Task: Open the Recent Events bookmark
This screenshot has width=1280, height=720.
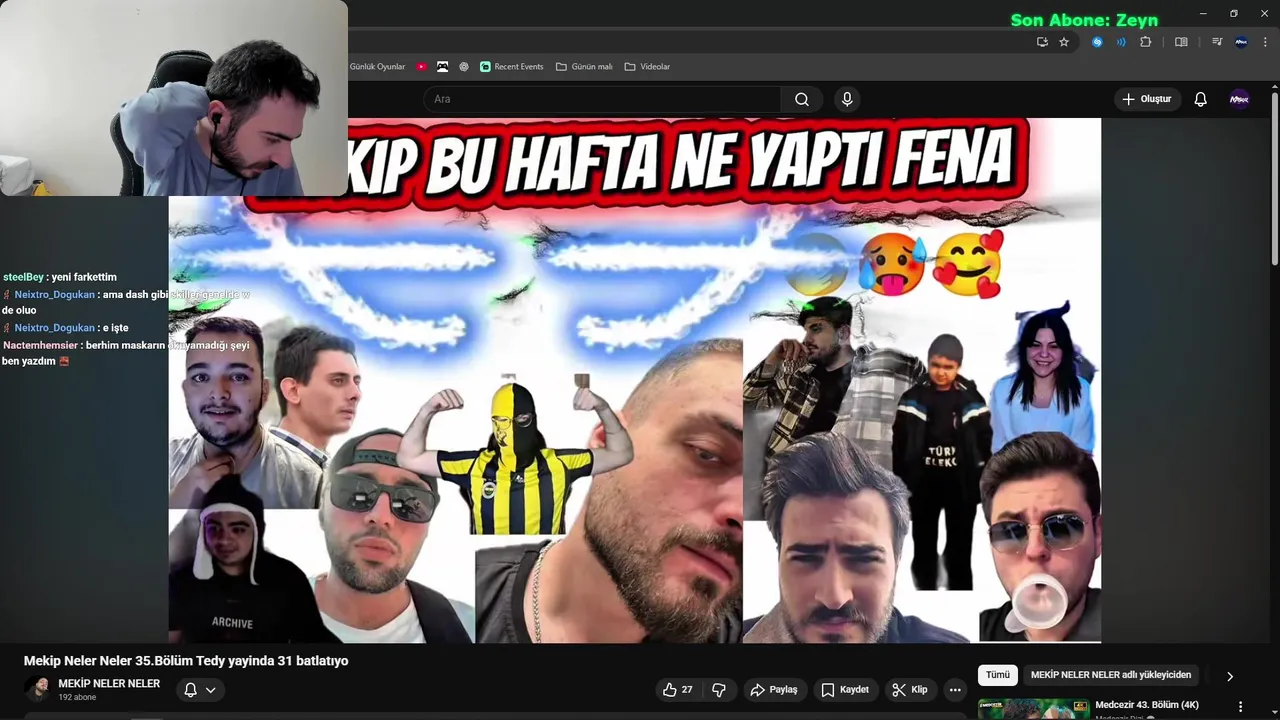Action: (x=512, y=67)
